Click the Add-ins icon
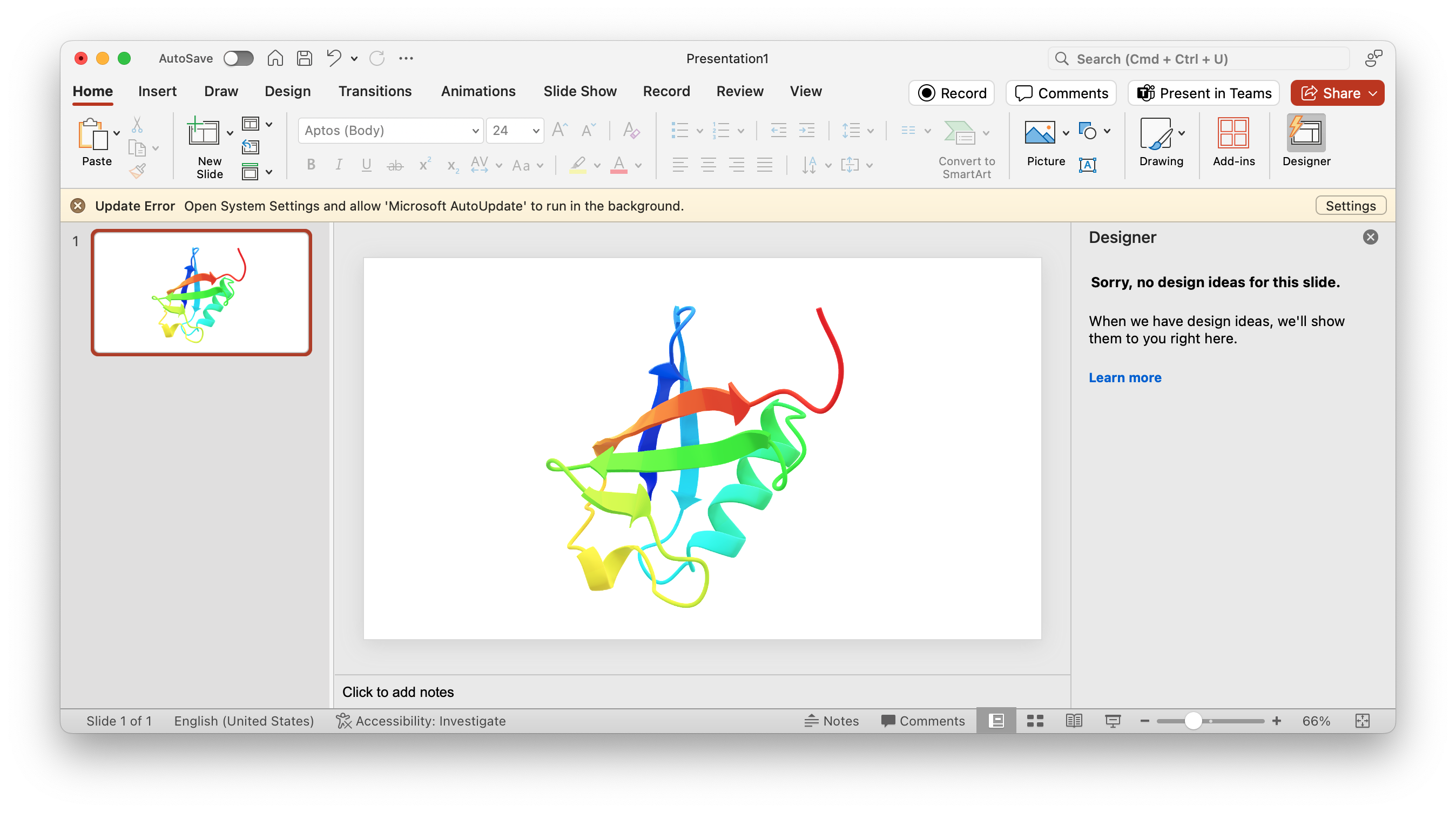 (x=1233, y=133)
